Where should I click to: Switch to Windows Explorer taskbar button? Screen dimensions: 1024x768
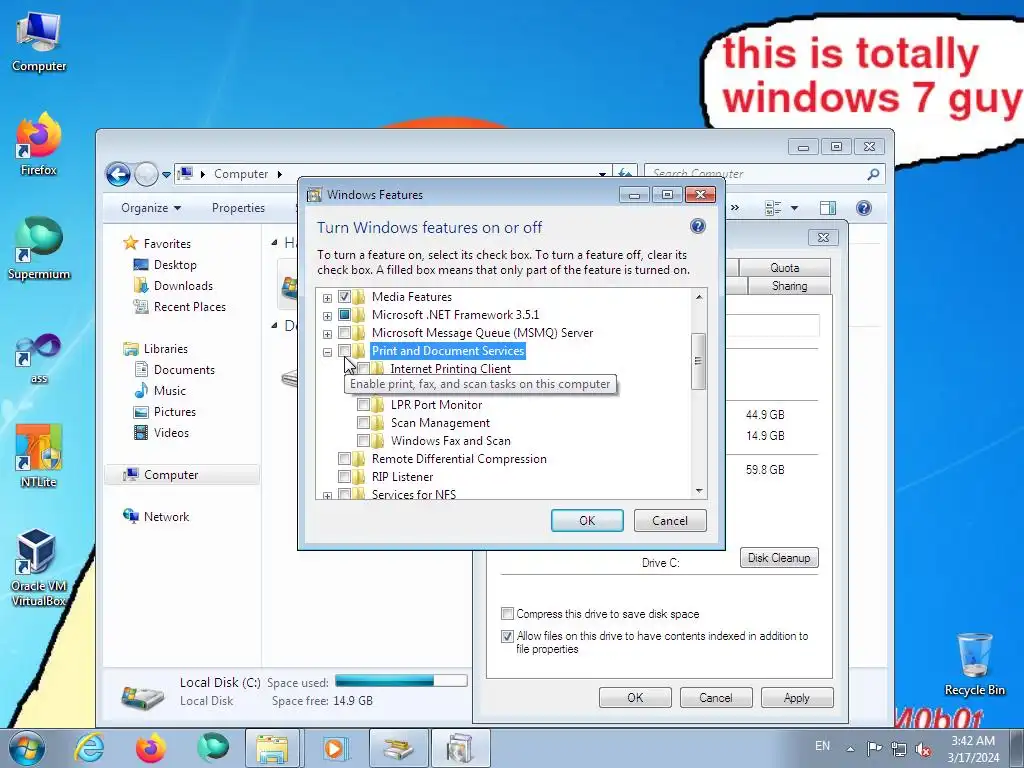tap(272, 748)
